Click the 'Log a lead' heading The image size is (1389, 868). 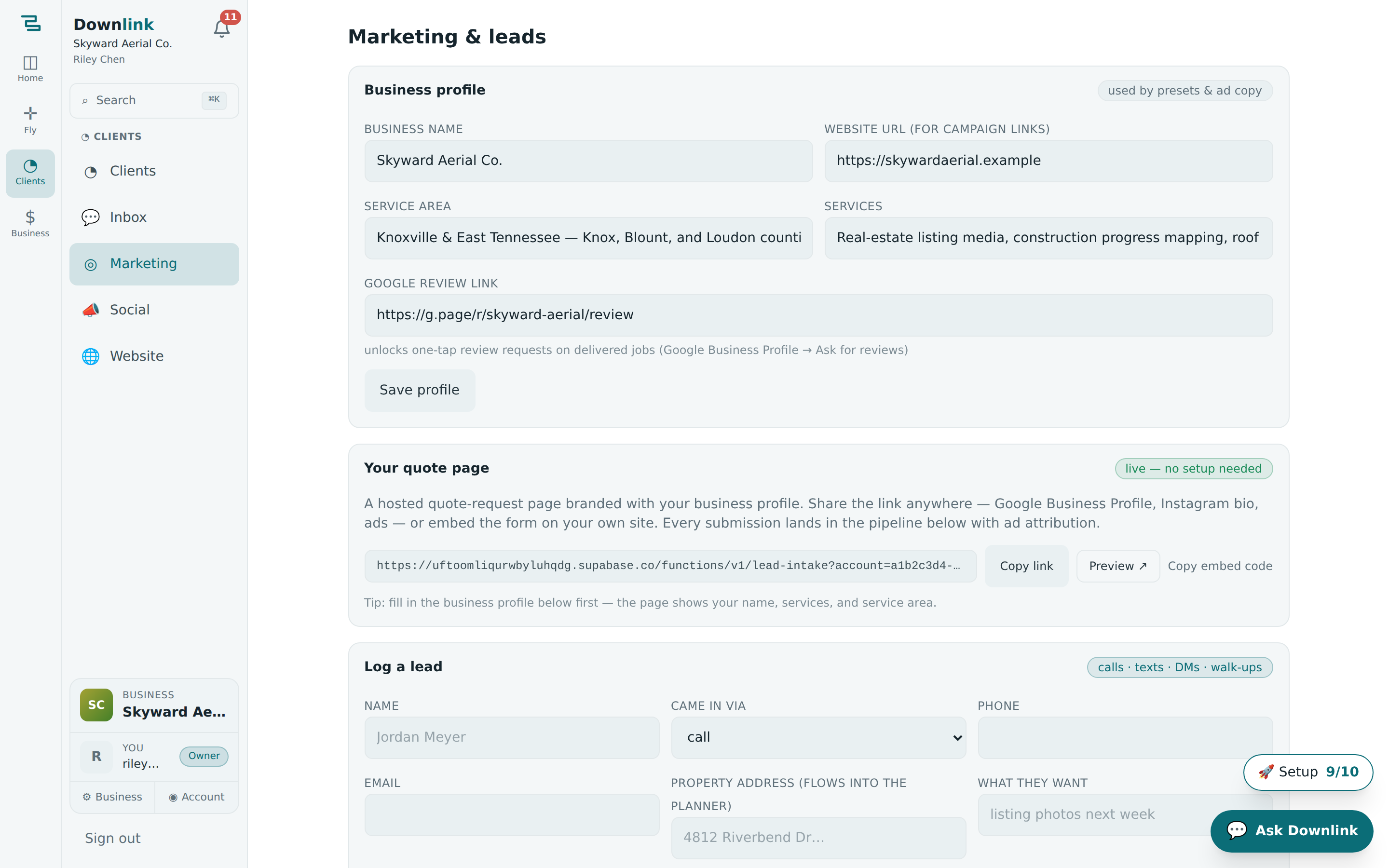[x=403, y=666]
